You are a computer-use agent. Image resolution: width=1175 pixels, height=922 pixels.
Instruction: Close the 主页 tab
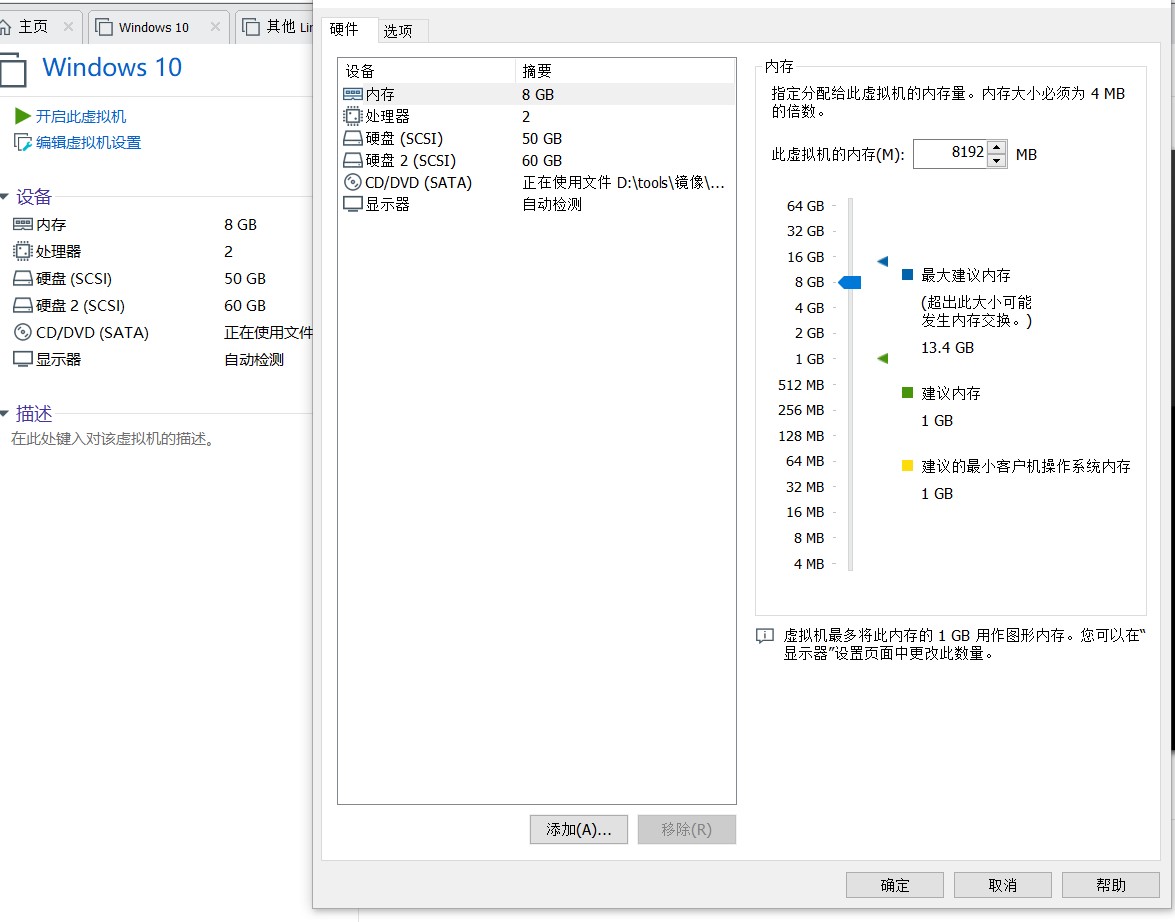tap(68, 27)
